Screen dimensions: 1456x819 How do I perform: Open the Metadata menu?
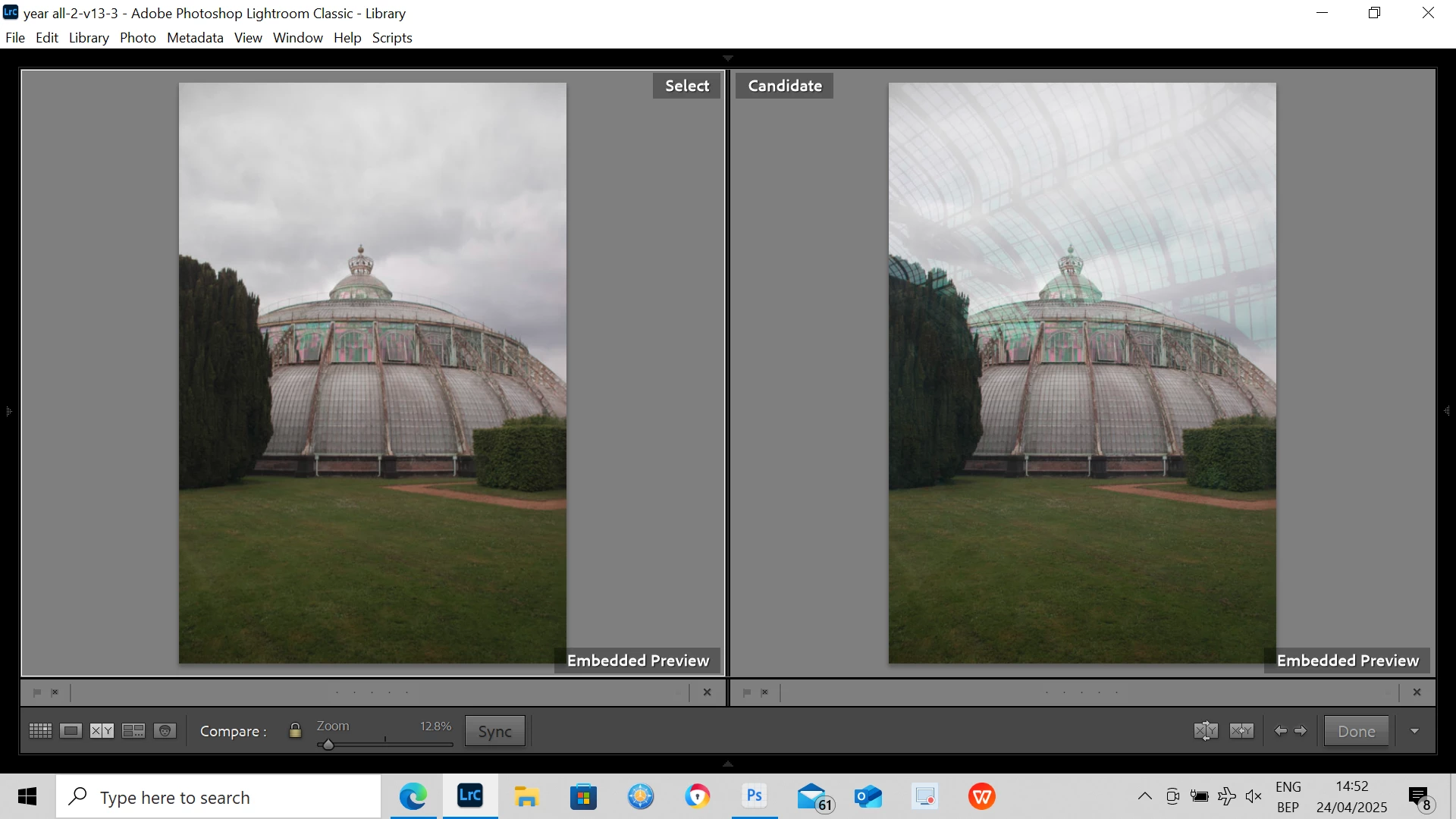point(195,38)
